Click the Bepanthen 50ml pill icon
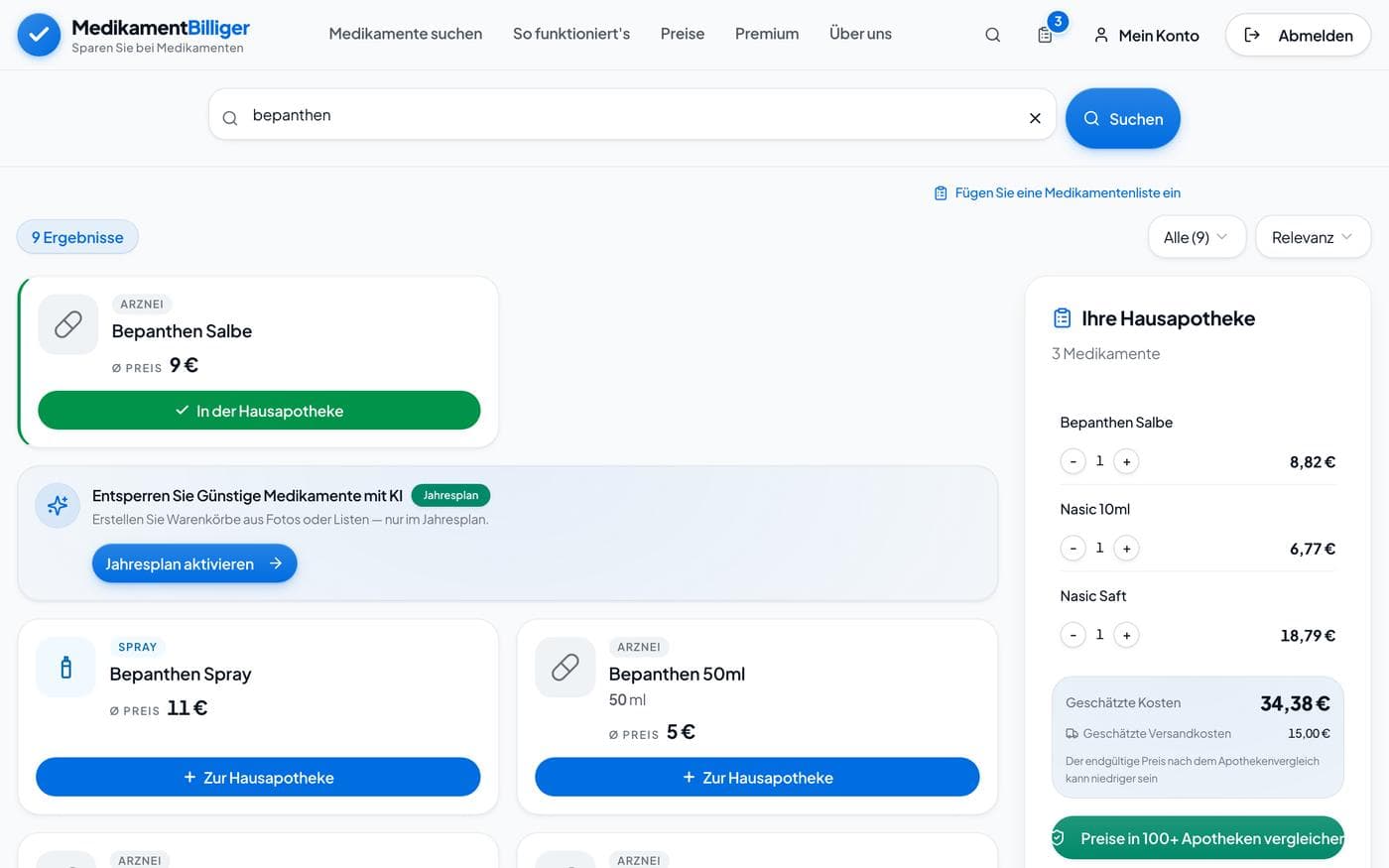1389x868 pixels. (x=566, y=668)
